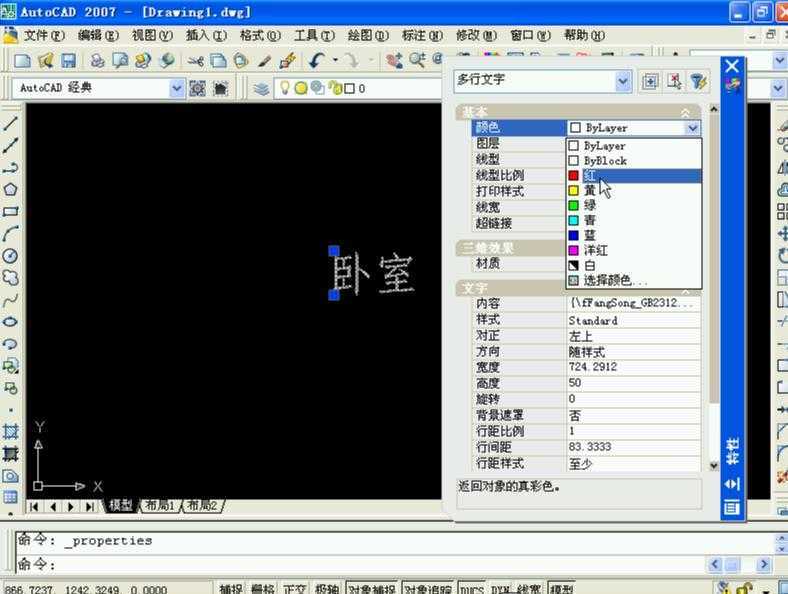
Task: Open the 格式(O) menu
Action: [x=260, y=36]
